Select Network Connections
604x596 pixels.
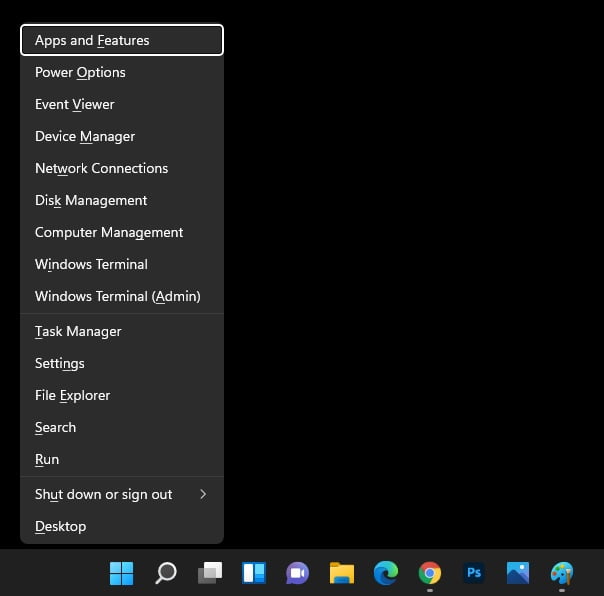coord(122,168)
